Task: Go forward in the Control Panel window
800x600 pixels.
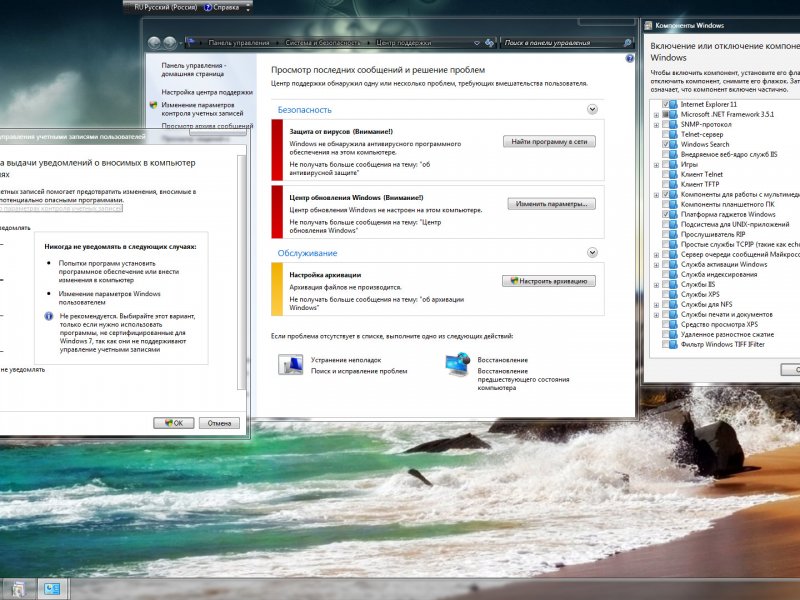Action: point(169,43)
